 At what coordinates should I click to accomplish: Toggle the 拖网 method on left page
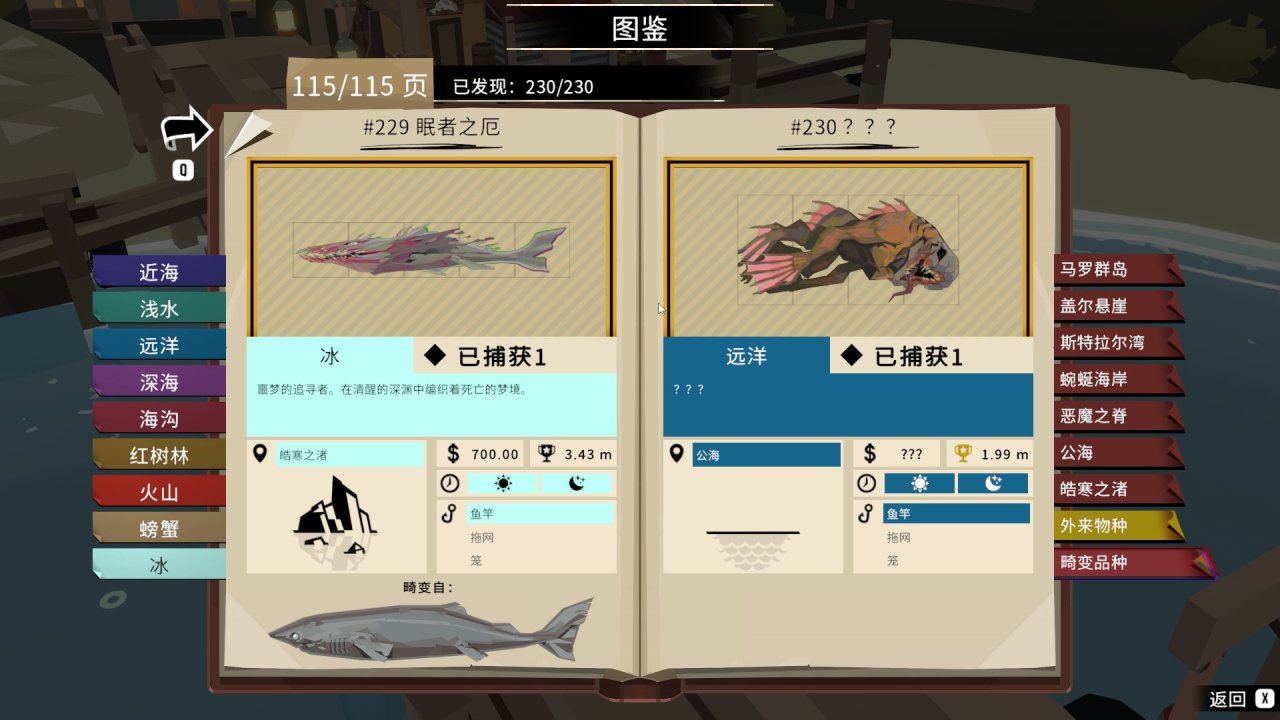pos(481,537)
